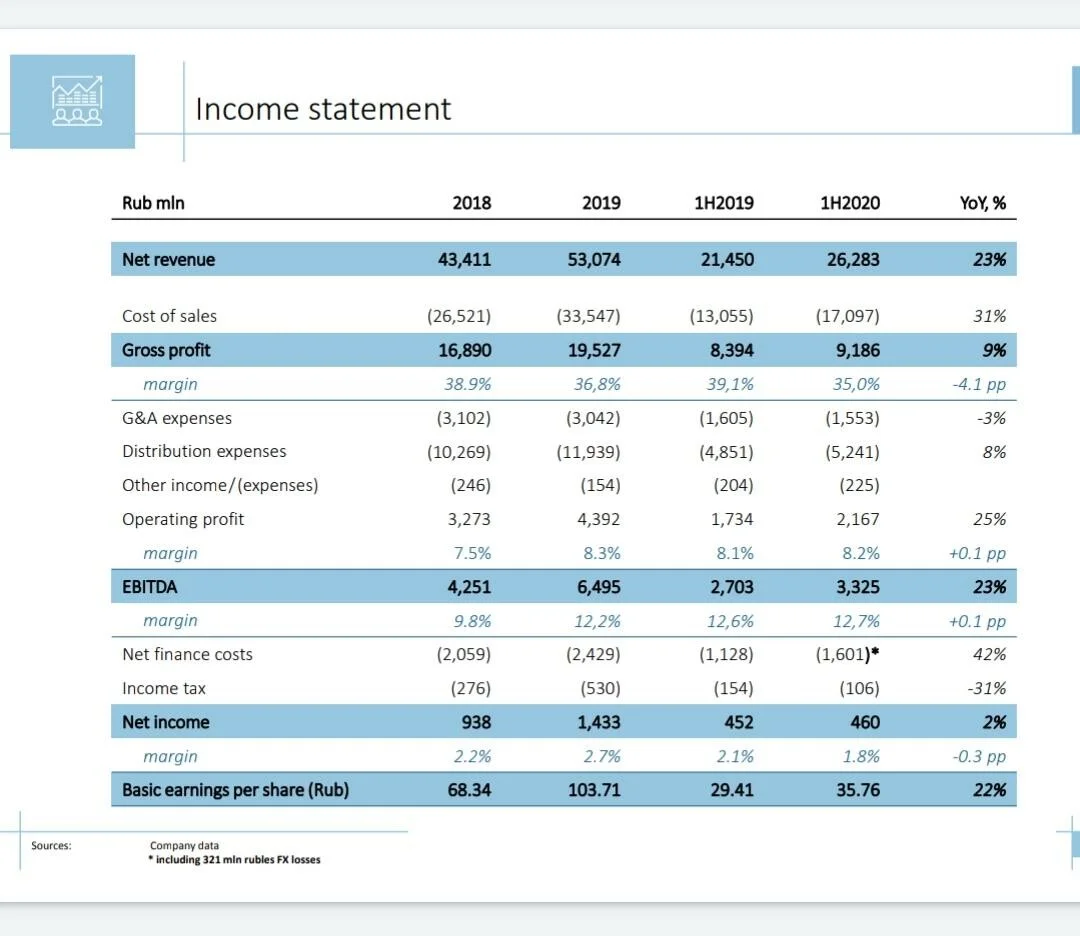Click Net revenue 2018 value 43,411
This screenshot has width=1080, height=936.
point(465,260)
